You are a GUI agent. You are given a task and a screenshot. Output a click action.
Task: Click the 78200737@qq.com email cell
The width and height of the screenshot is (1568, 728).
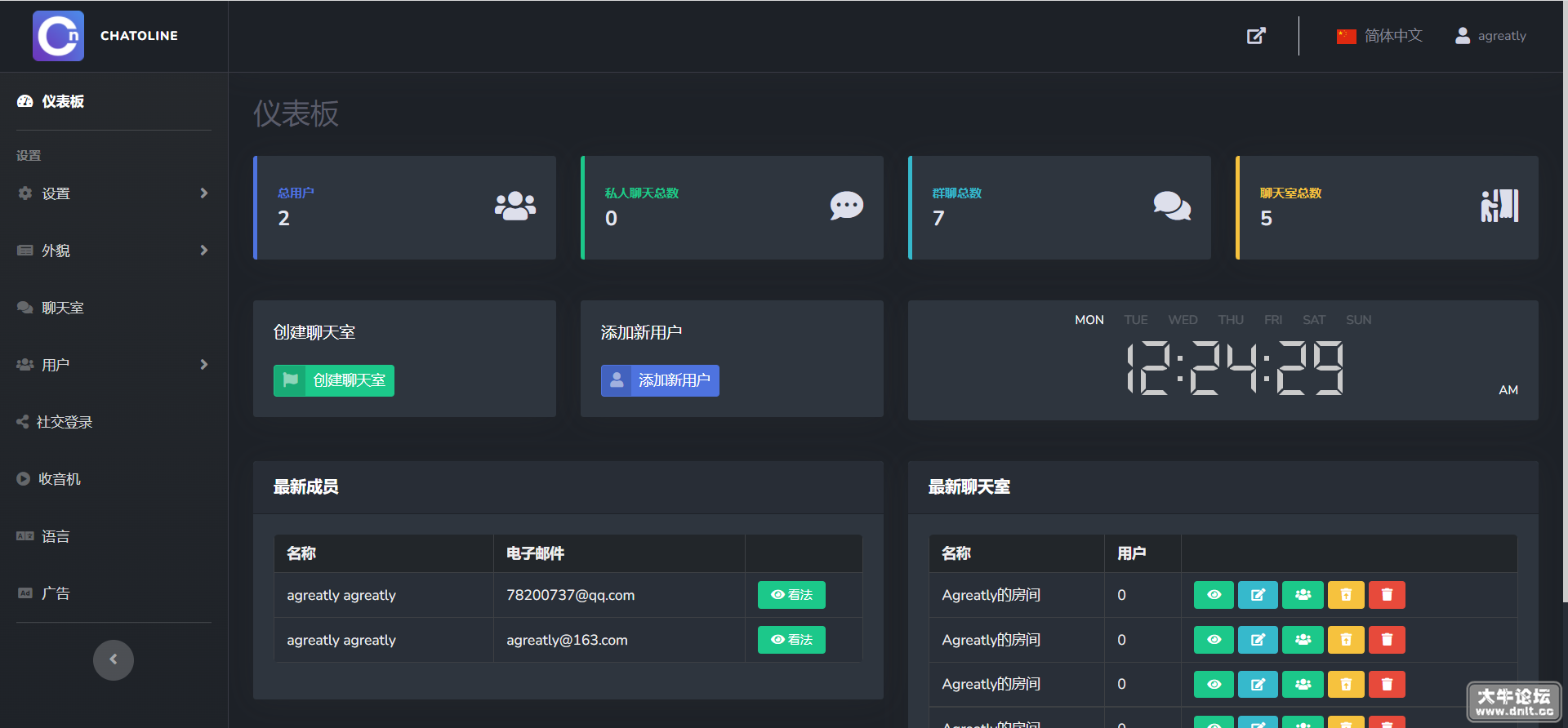619,595
